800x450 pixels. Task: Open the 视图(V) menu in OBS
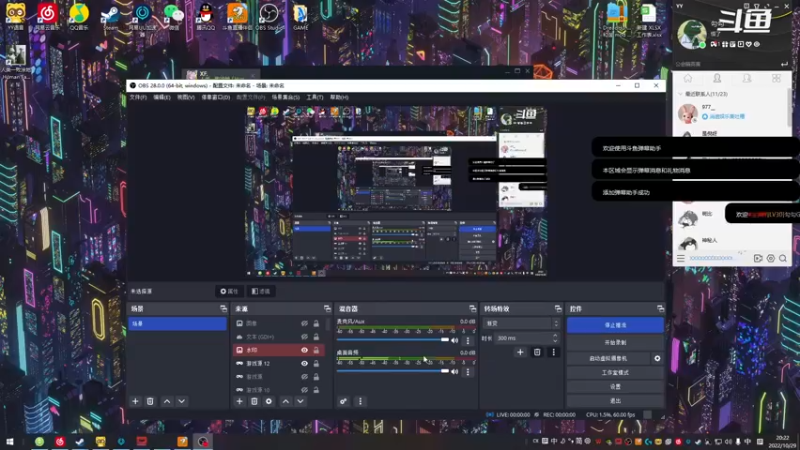point(186,97)
